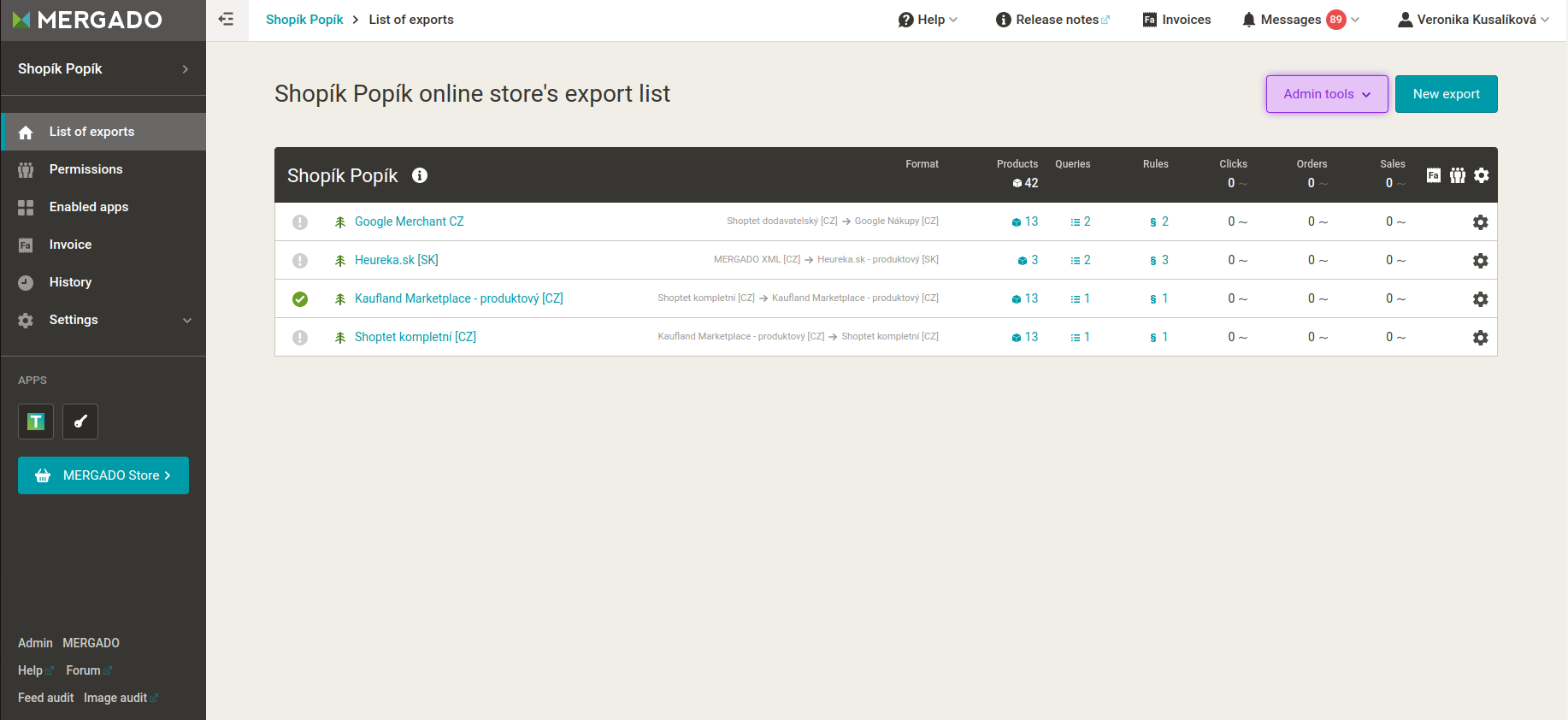The image size is (1568, 720).
Task: Open settings gear for Shoptet kompletní row
Action: 1481,338
